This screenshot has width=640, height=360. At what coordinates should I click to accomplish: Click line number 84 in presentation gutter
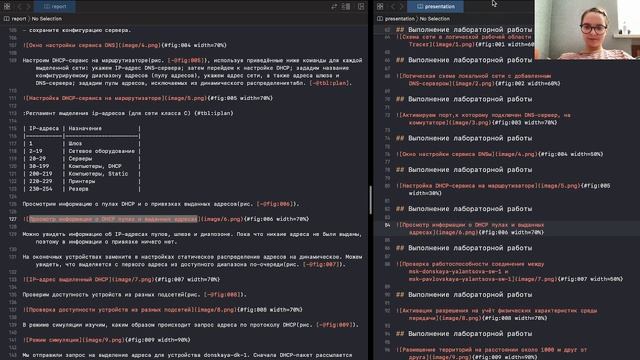click(387, 225)
